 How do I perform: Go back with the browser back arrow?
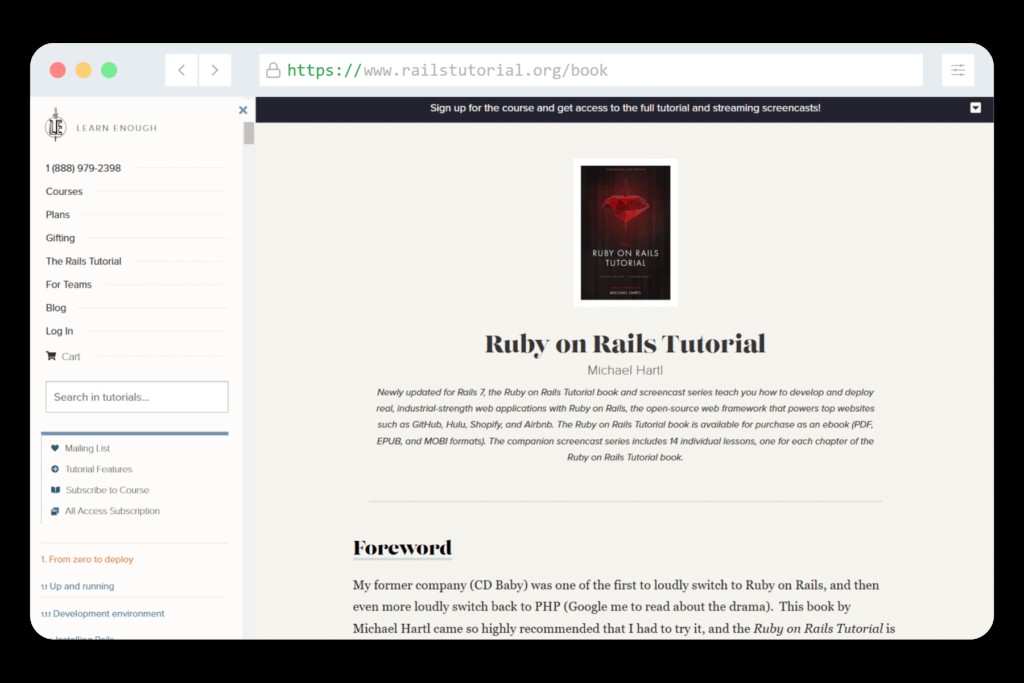(182, 70)
